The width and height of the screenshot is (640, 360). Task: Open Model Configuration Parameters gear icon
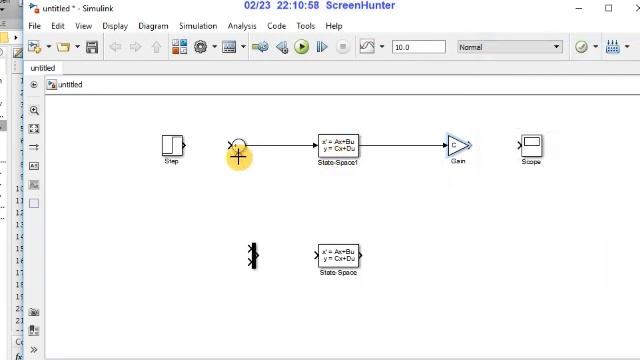click(x=200, y=47)
